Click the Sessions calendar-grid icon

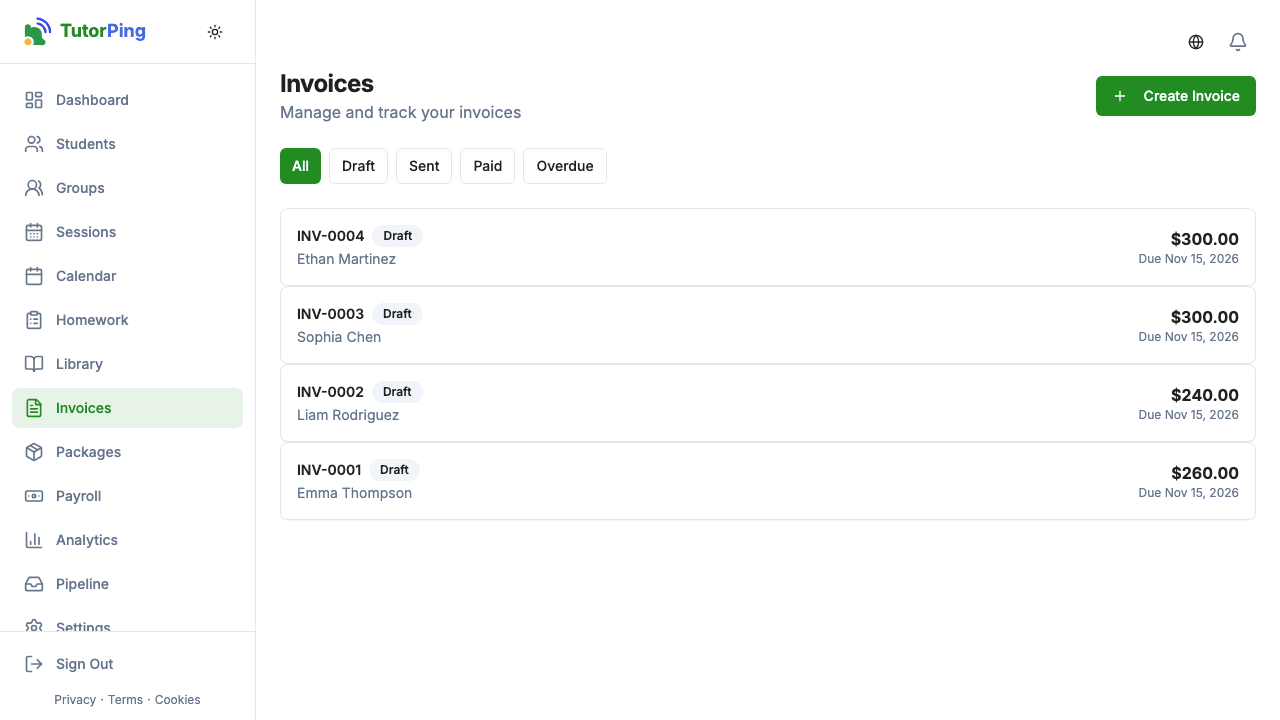[34, 232]
